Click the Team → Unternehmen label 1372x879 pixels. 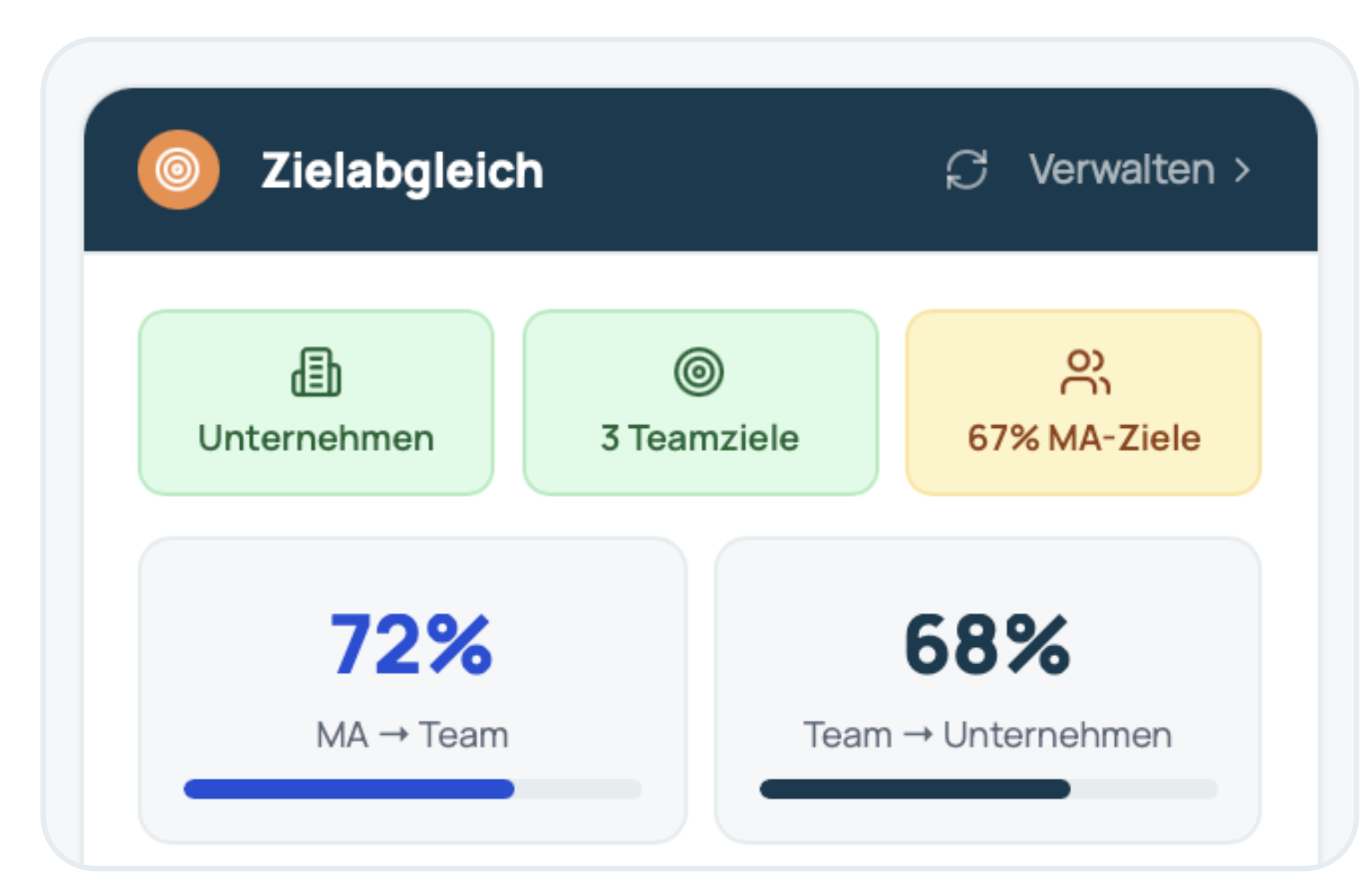[988, 735]
